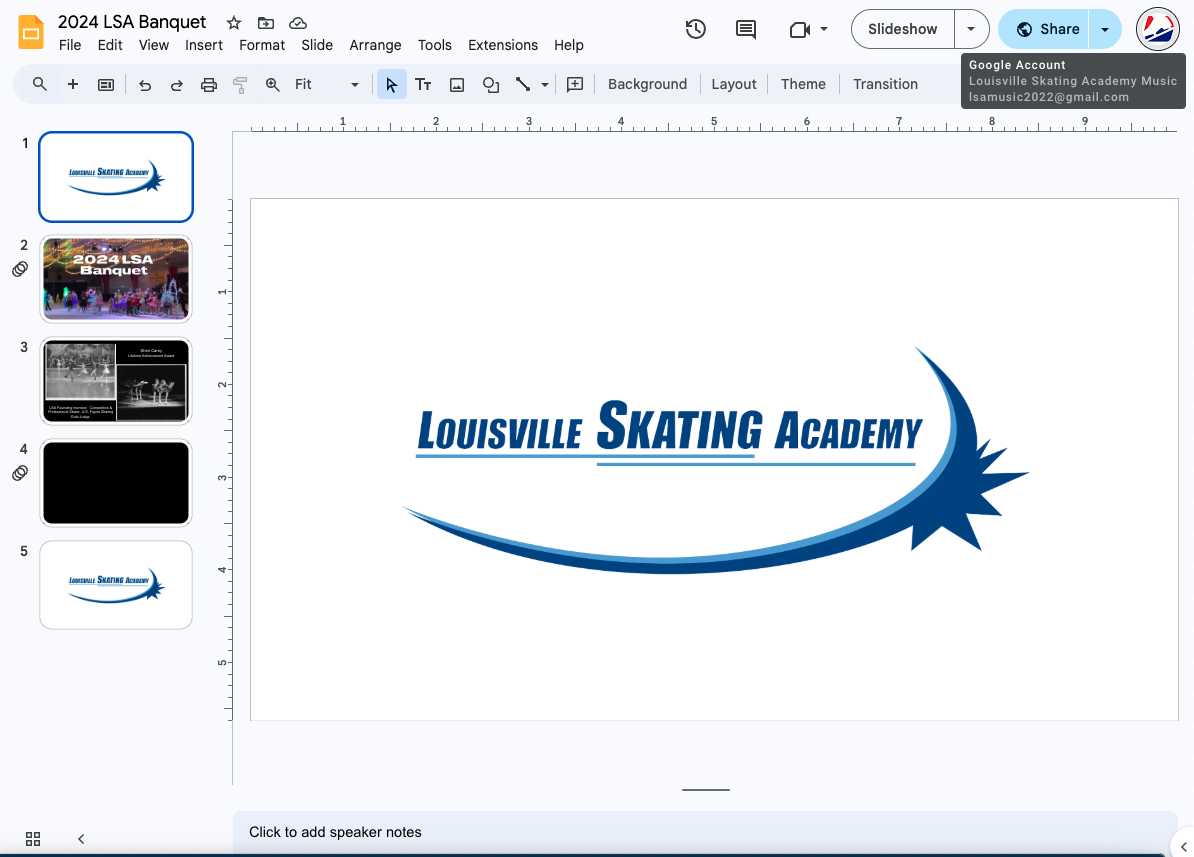
Task: Open the Extensions menu
Action: (x=503, y=45)
